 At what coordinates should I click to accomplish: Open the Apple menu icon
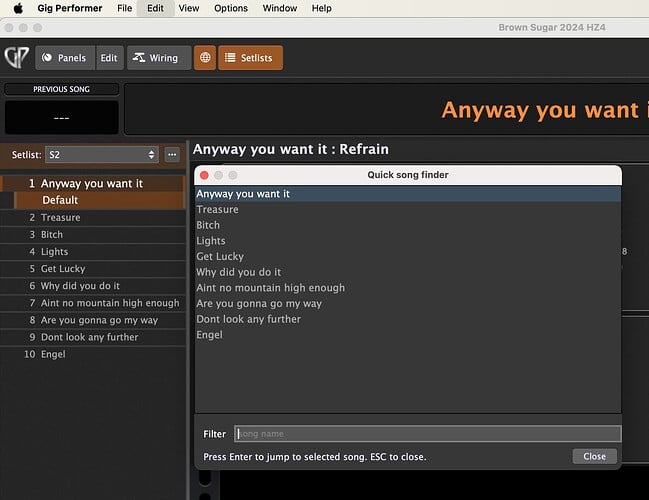point(18,8)
